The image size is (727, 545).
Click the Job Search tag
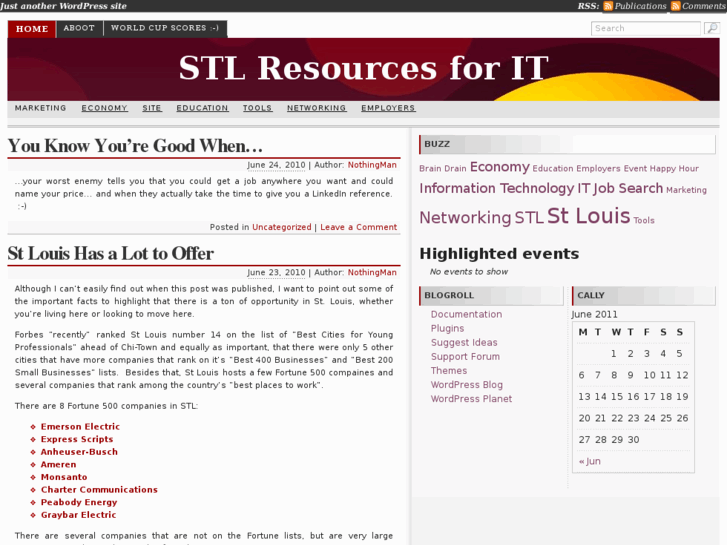pos(628,188)
